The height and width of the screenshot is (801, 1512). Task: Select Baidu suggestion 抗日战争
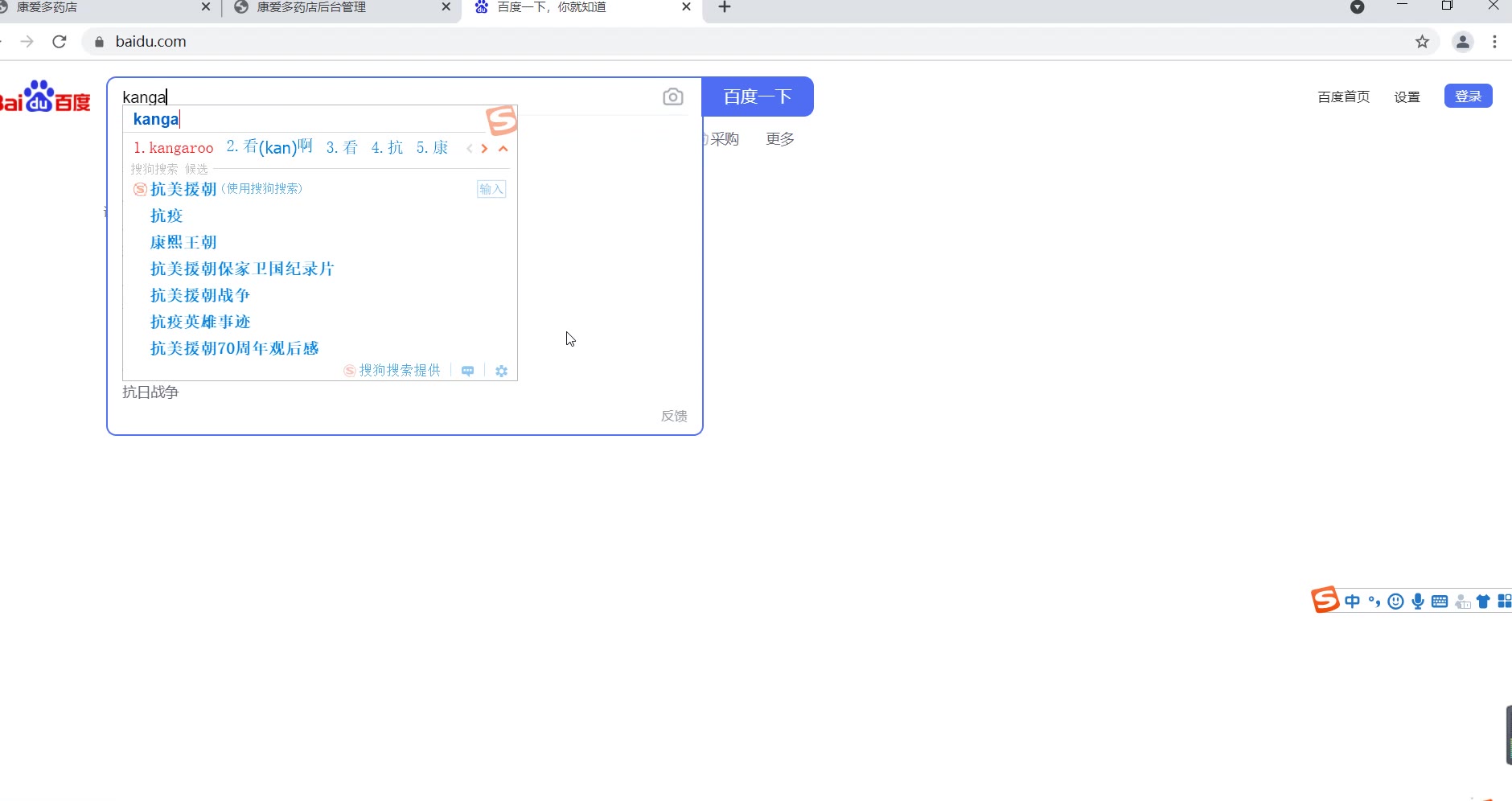point(150,392)
